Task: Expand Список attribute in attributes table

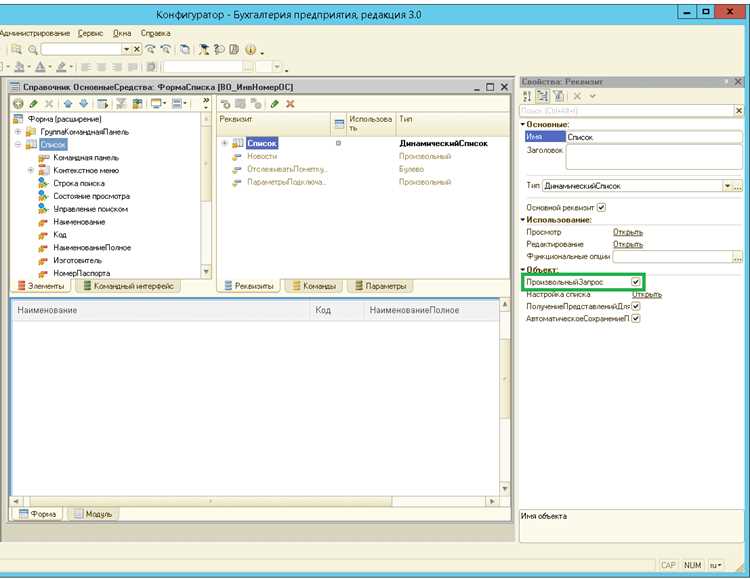Action: [x=224, y=143]
